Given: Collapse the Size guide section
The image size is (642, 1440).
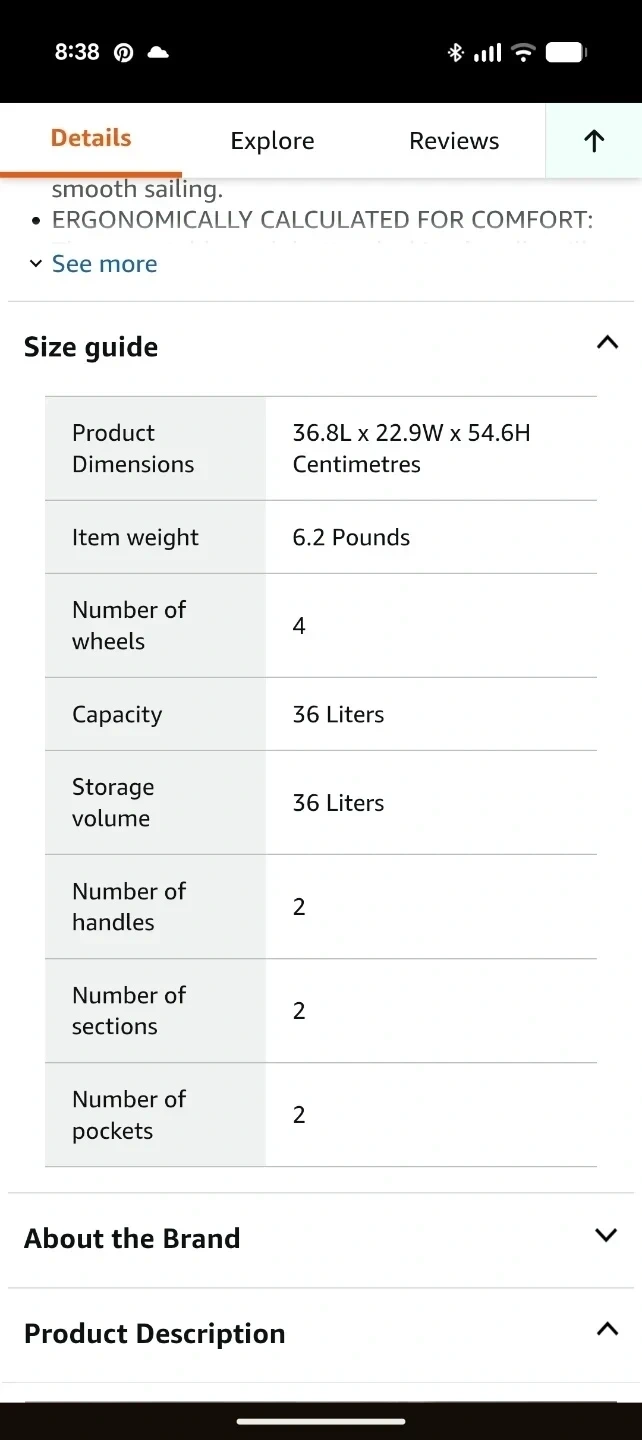Looking at the screenshot, I should [606, 343].
